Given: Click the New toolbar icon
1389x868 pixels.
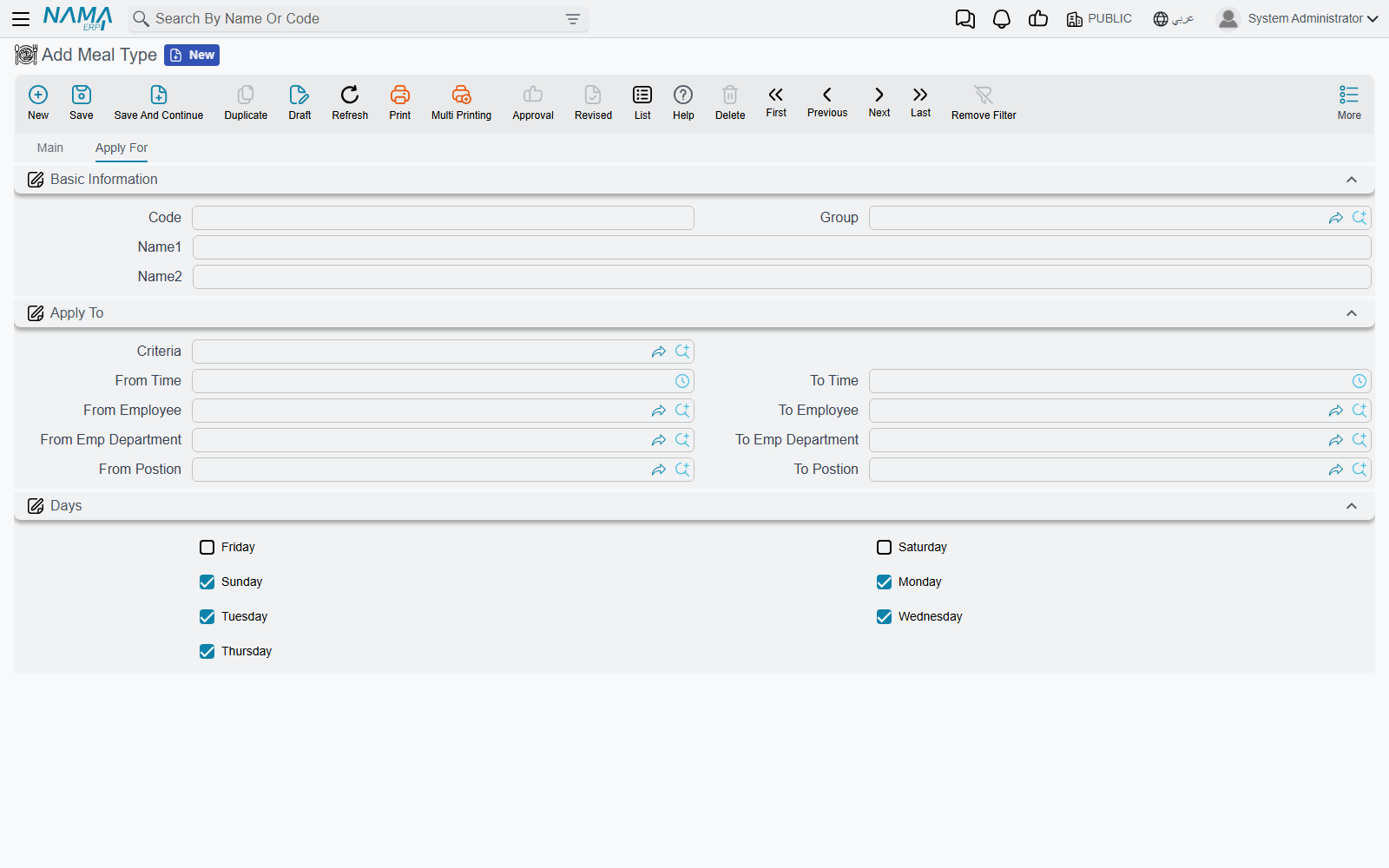Looking at the screenshot, I should (38, 102).
